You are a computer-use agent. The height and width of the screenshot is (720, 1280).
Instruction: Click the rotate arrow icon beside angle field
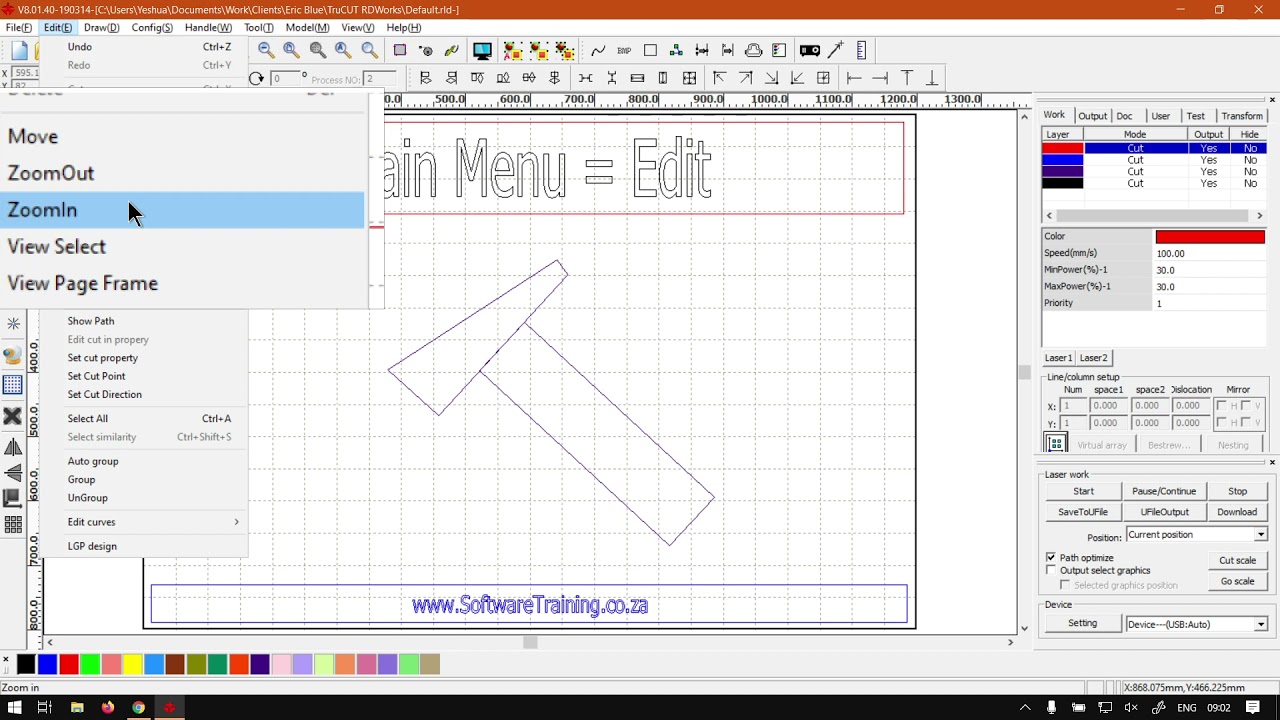pyautogui.click(x=257, y=78)
